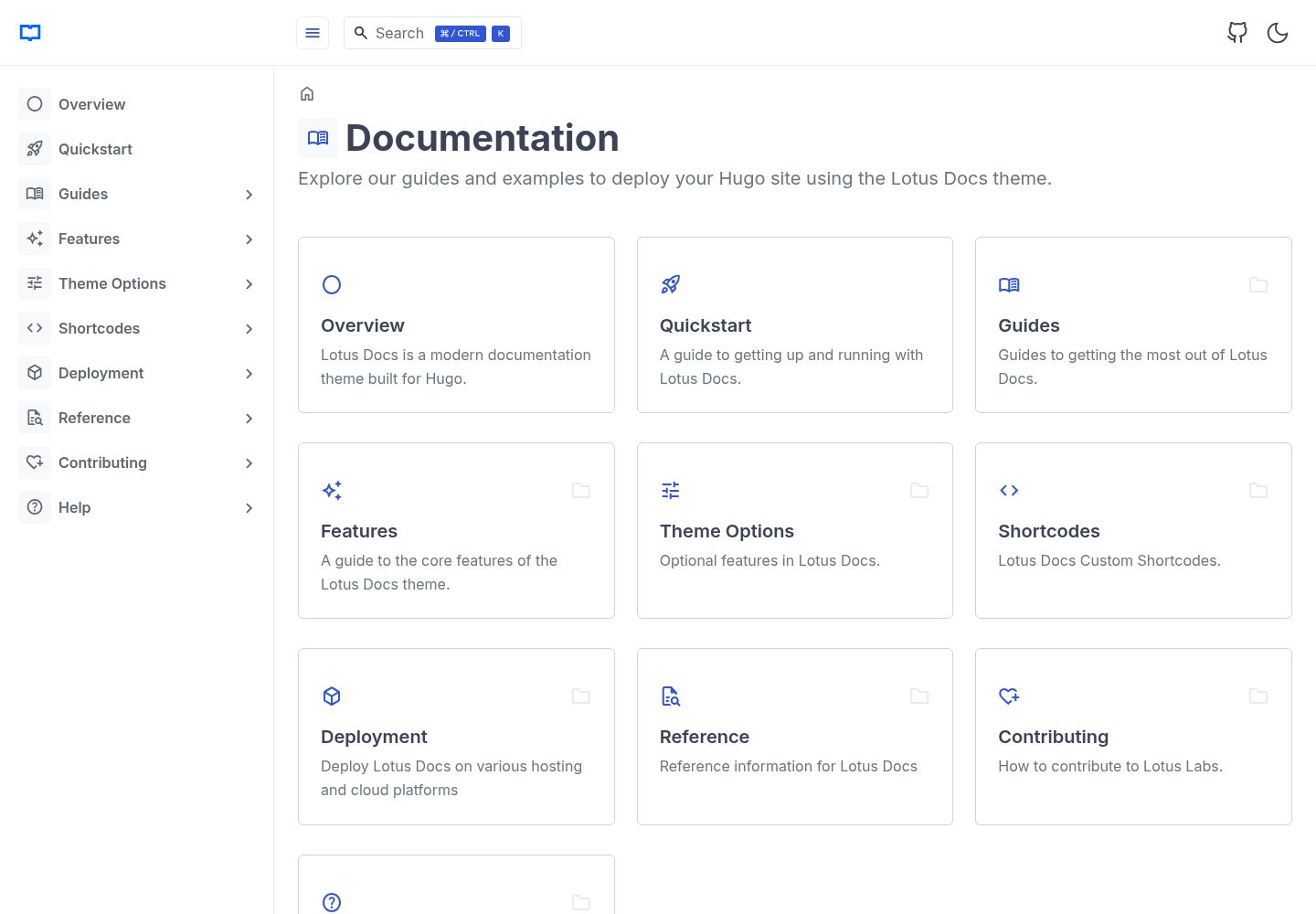Click the Shortcodes code icon in sidebar
The height and width of the screenshot is (914, 1316).
click(x=35, y=328)
